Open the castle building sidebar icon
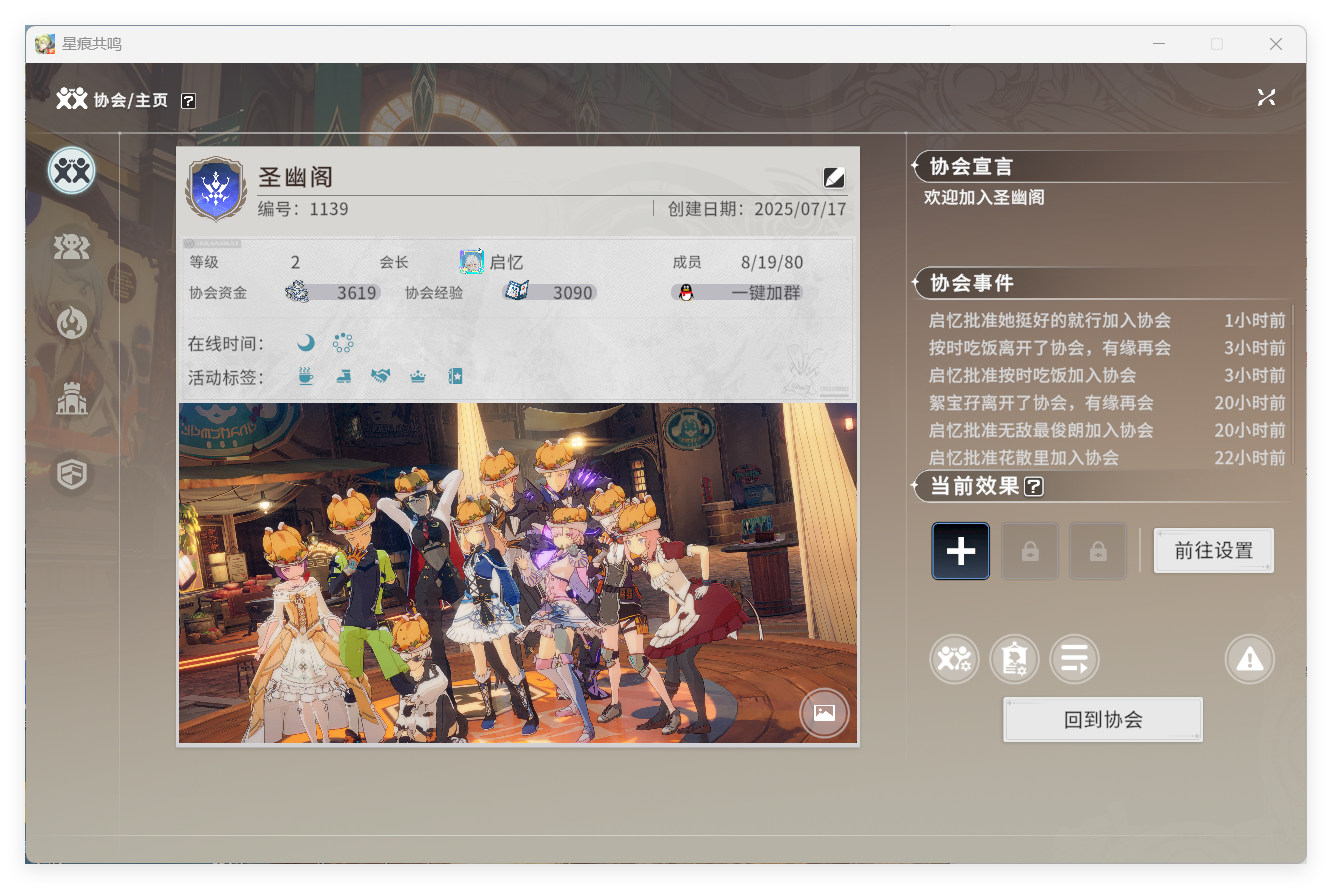This screenshot has height=889, width=1332. [x=72, y=399]
